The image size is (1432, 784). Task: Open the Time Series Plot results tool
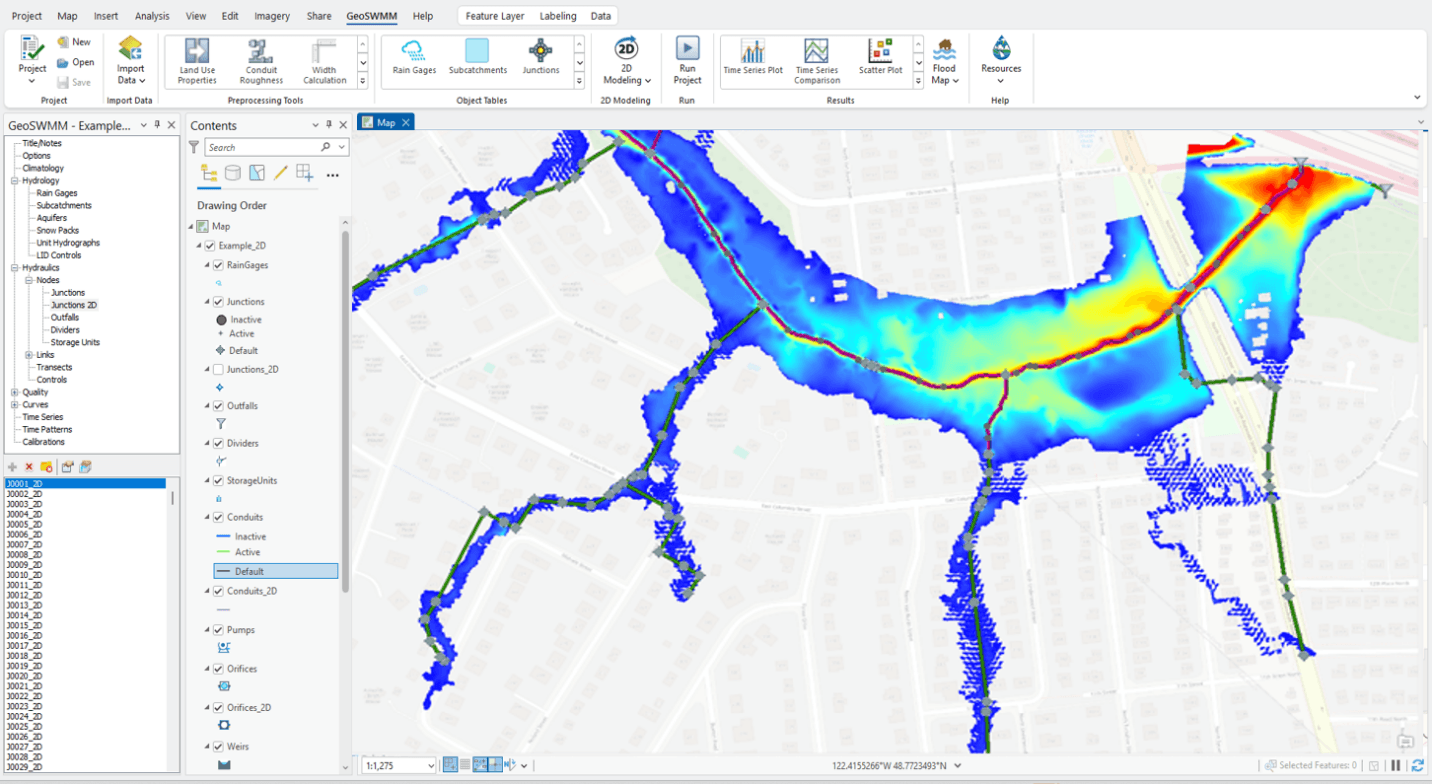coord(753,60)
